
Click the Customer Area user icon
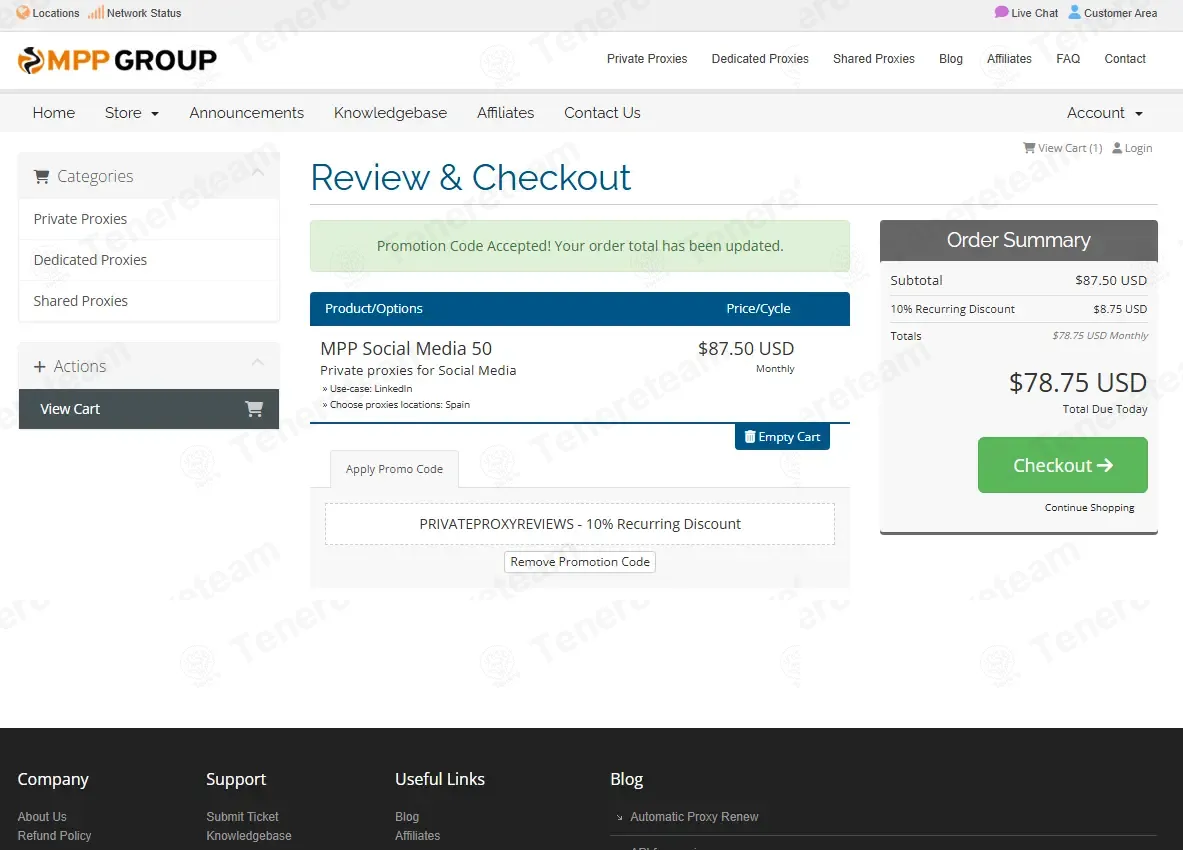click(x=1074, y=12)
